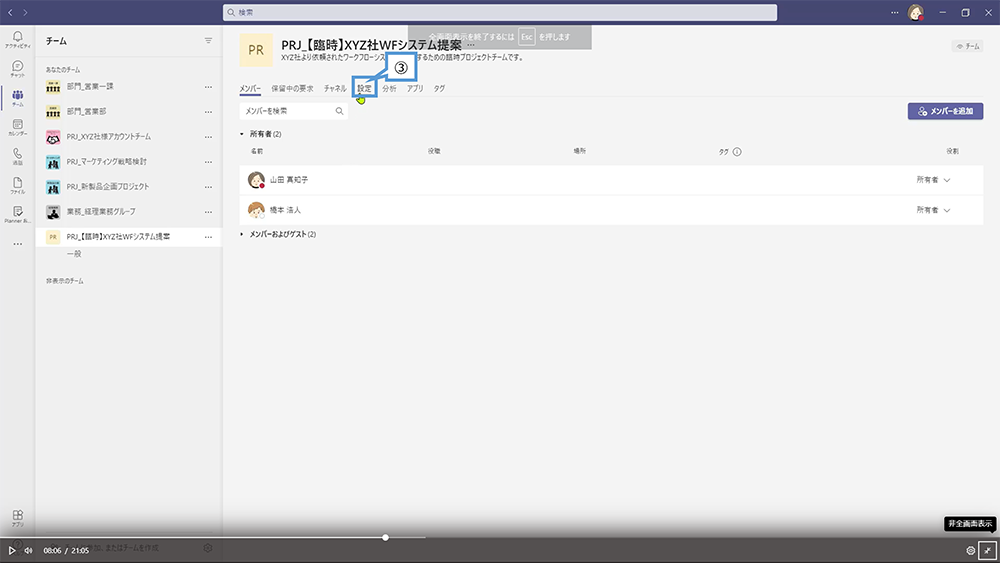Open more options for PRJ_【臨時】XYZ社WFシステム提案
Image resolution: width=1000 pixels, height=563 pixels.
pos(208,237)
